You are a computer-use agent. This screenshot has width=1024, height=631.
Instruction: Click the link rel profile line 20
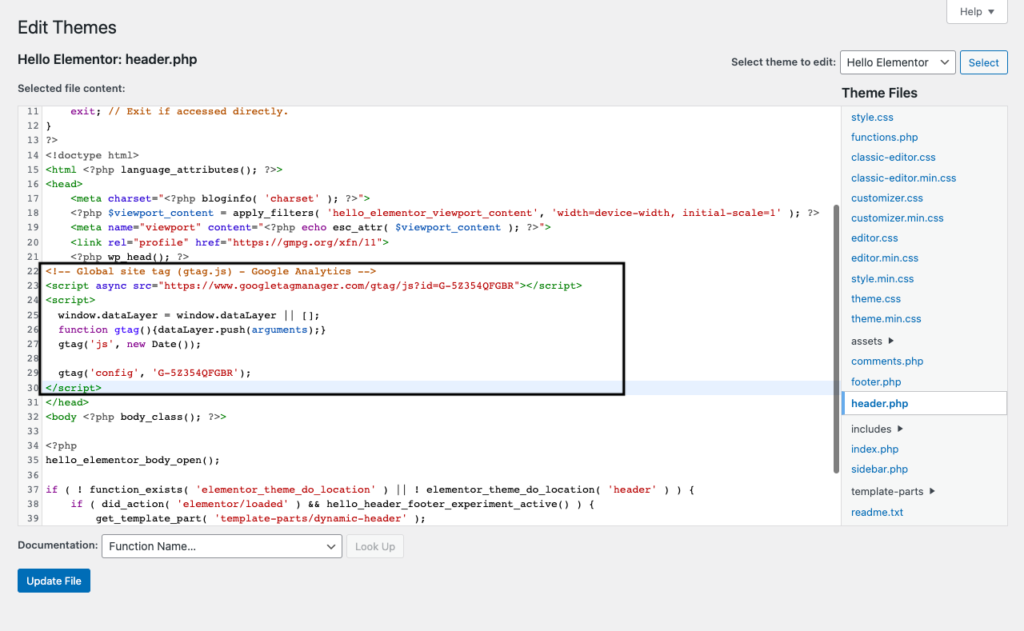tap(229, 242)
